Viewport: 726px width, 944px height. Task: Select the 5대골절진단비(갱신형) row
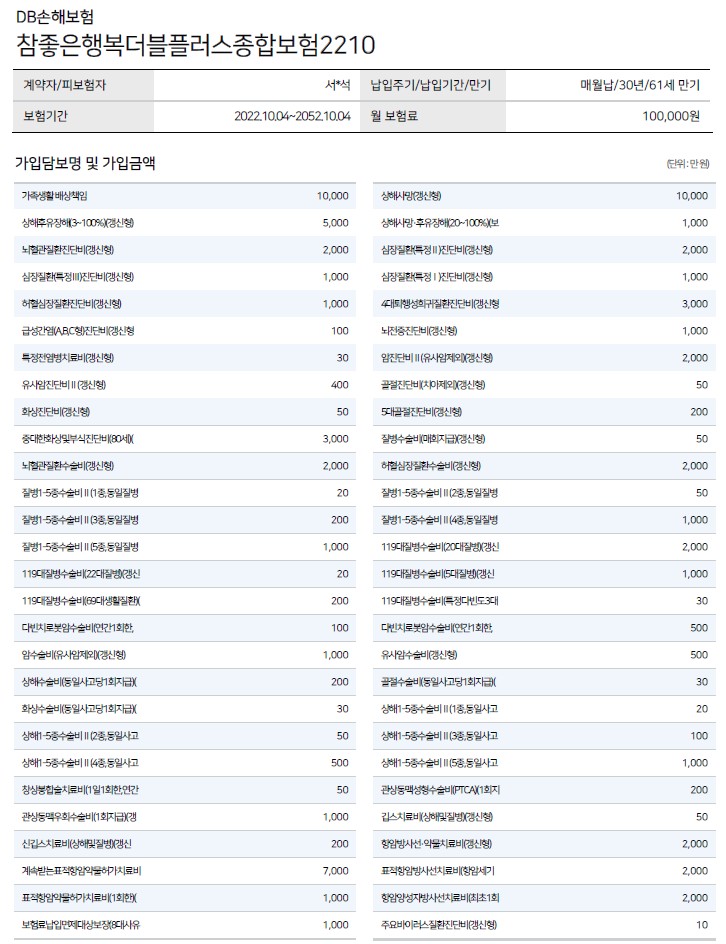544,412
